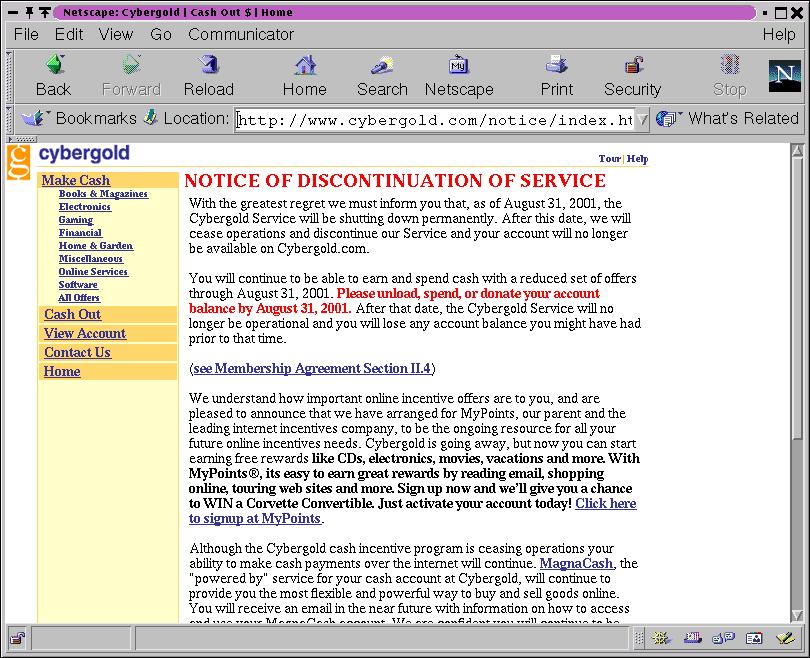
Task: Click the Netscape N logo throbber
Action: click(x=784, y=76)
